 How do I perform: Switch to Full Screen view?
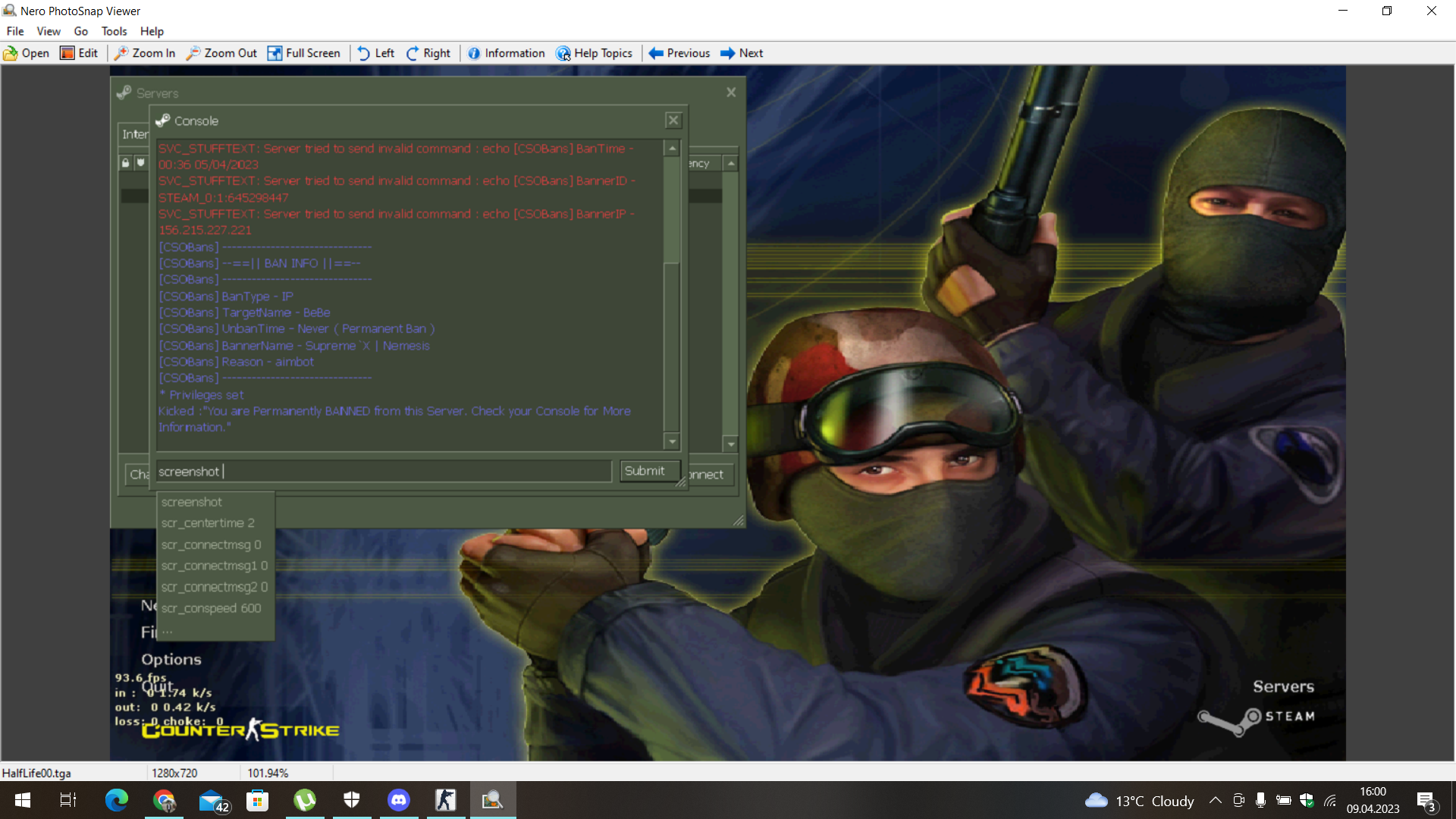coord(303,53)
